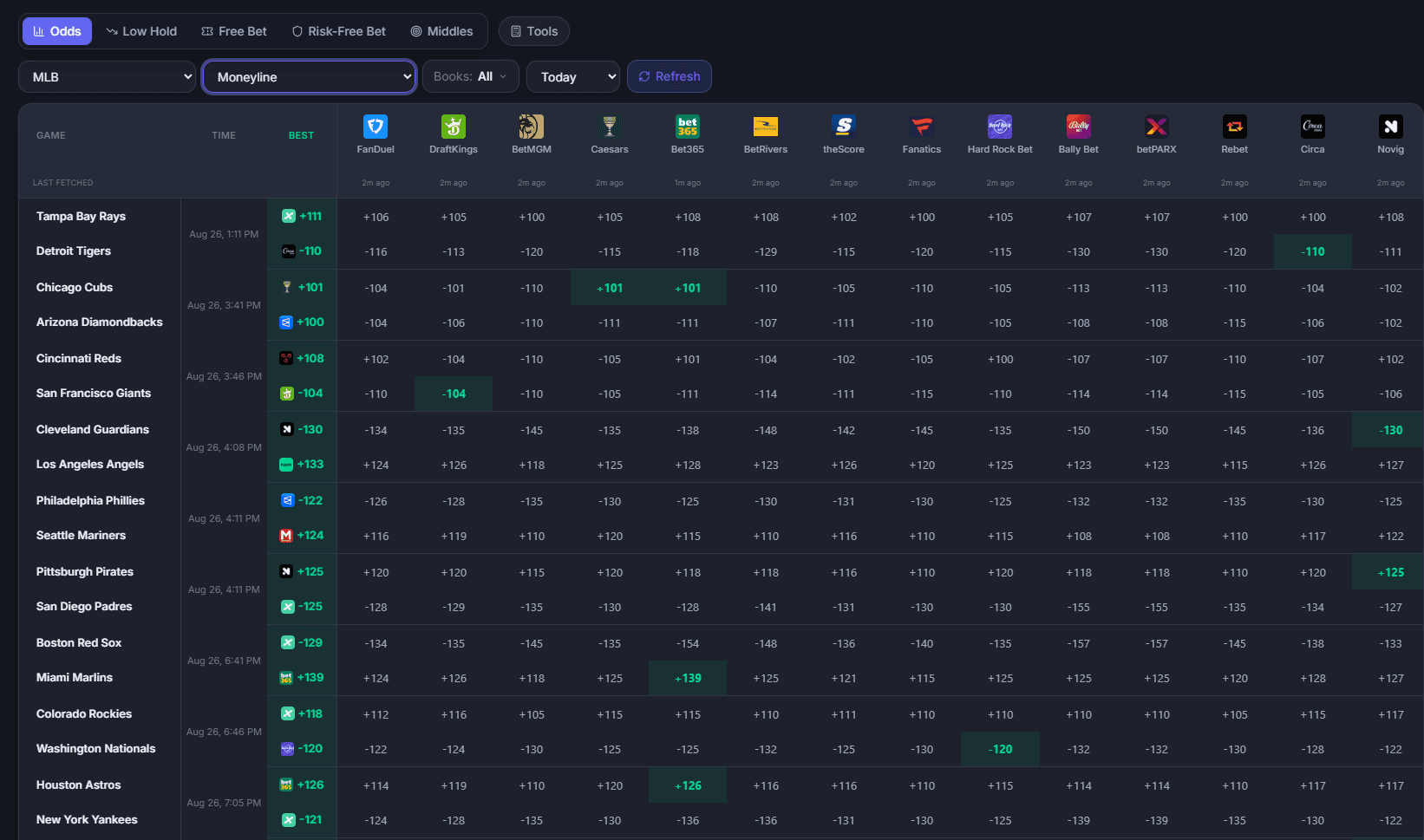This screenshot has width=1424, height=840.
Task: Click Bet365 +101 highlighted odds for Cubs
Action: pos(688,288)
